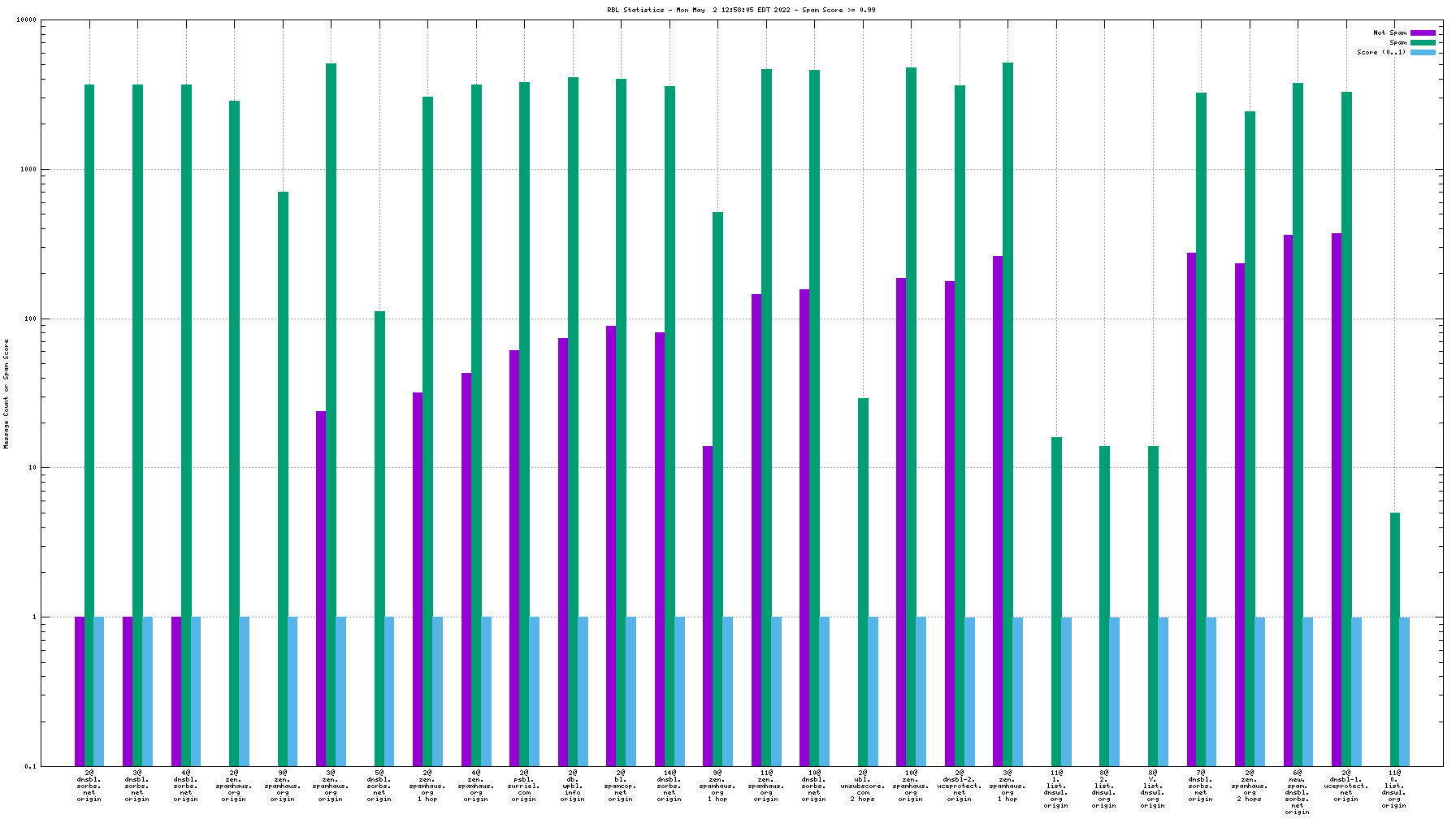Click the RBL Statistics chart title
Viewport: 1456px width, 819px height.
tap(741, 11)
